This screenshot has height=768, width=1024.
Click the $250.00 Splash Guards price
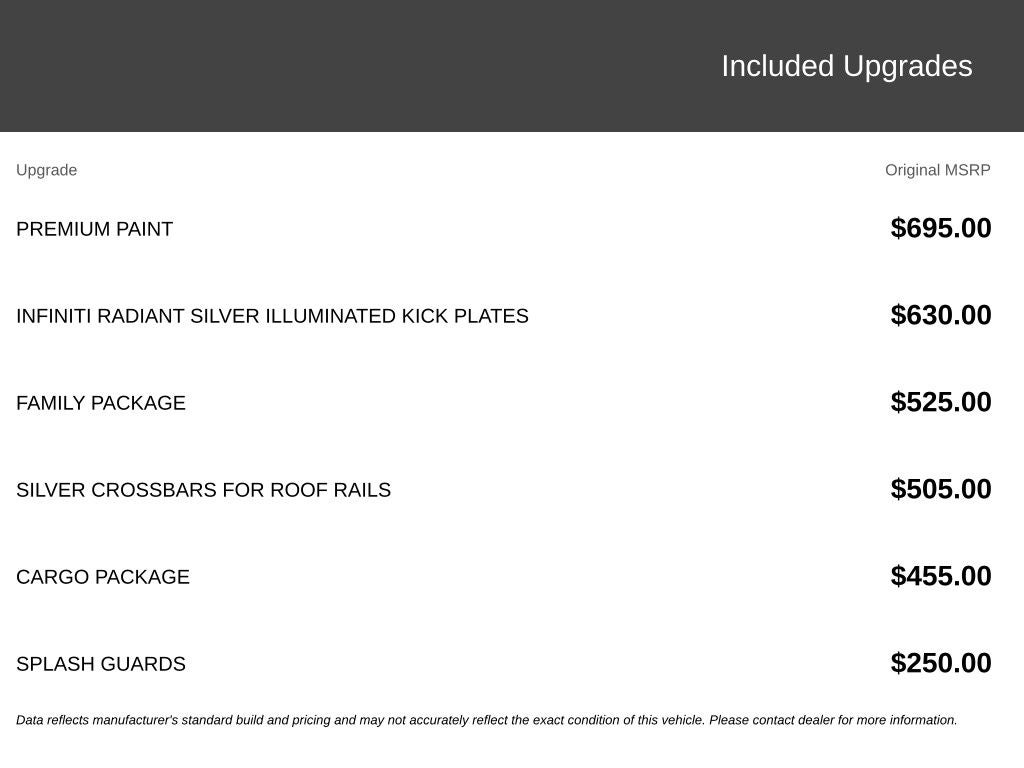[940, 662]
